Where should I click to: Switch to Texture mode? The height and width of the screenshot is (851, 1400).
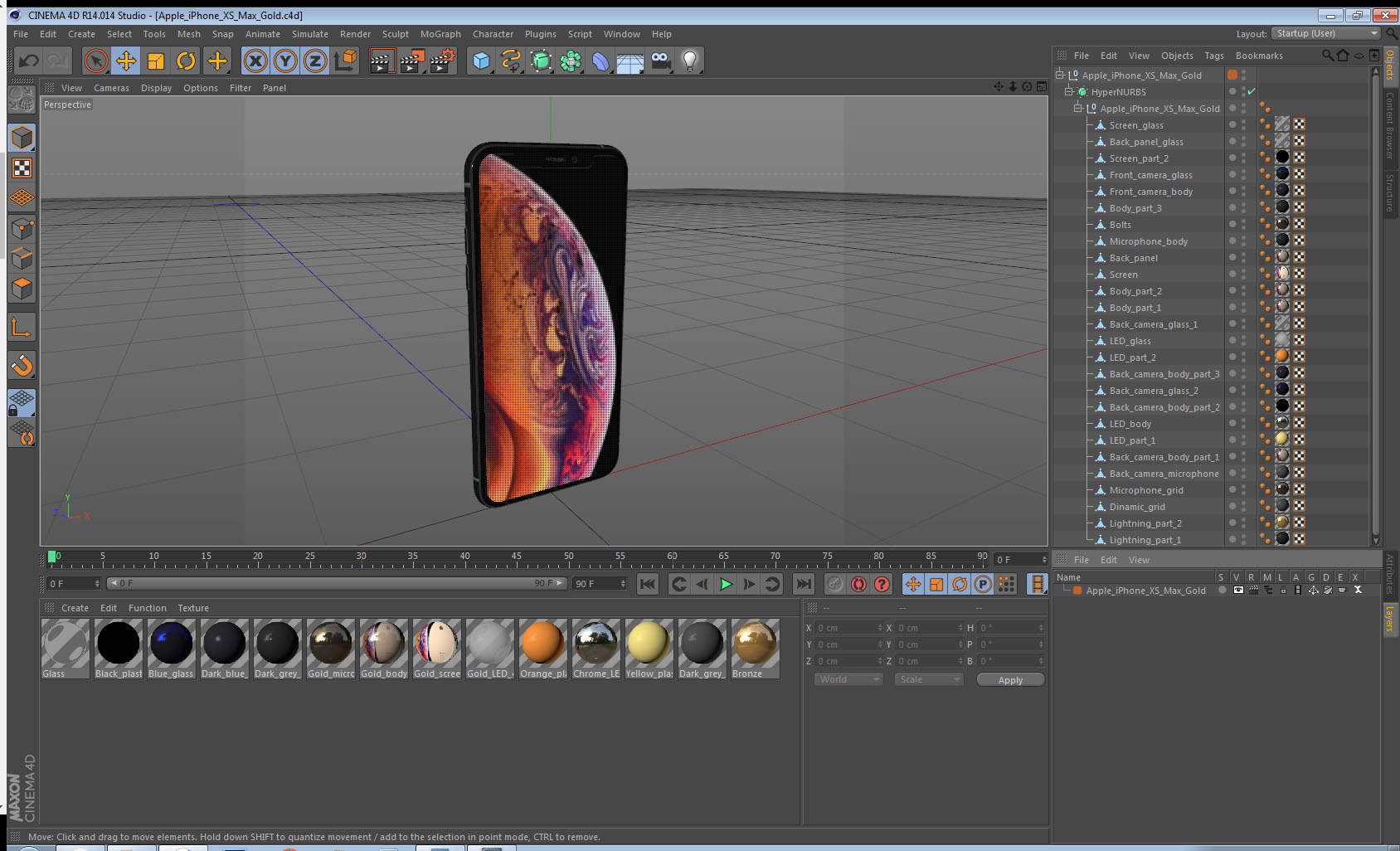click(22, 168)
